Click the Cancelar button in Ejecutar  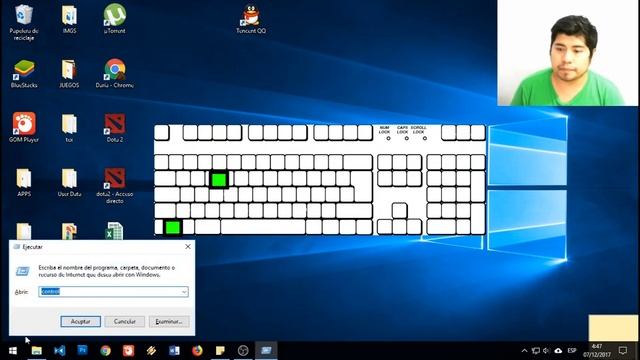point(124,322)
